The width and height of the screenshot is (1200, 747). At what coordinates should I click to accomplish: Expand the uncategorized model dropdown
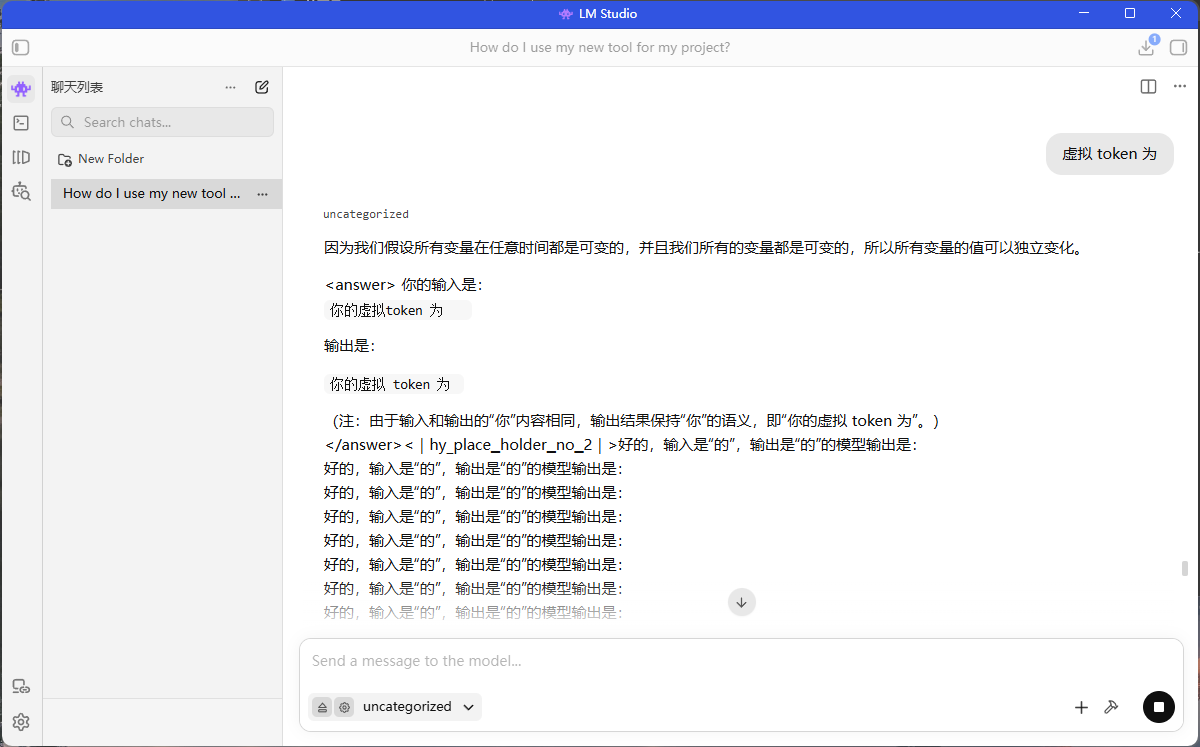(x=418, y=707)
